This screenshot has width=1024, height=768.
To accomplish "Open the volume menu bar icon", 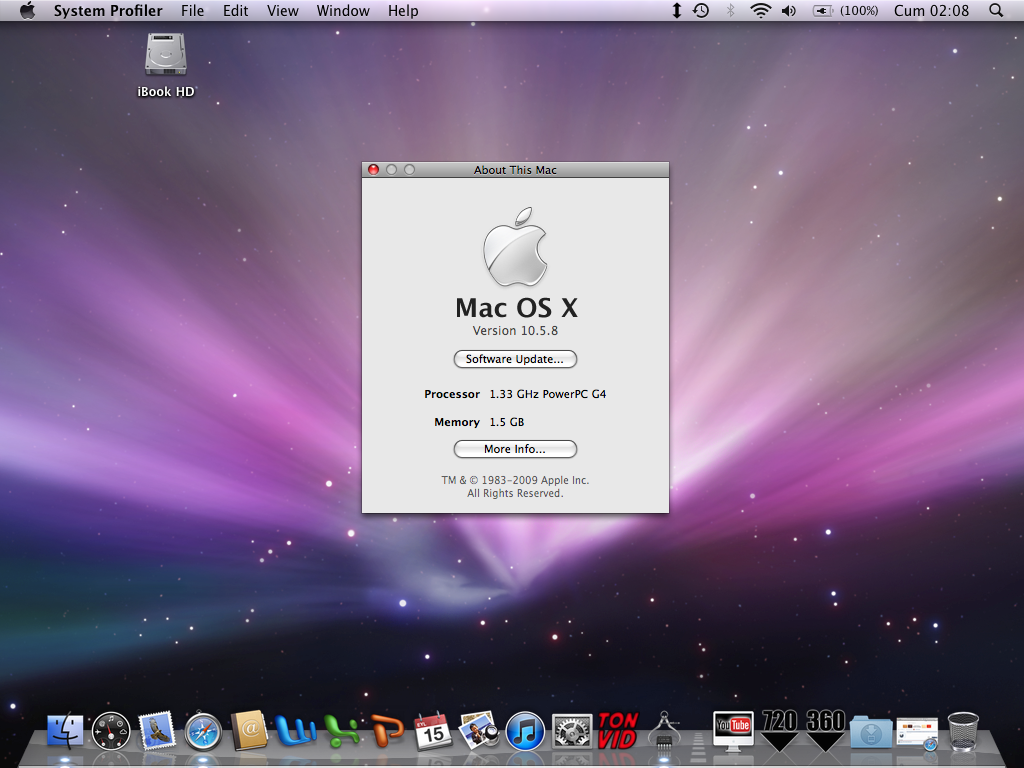I will [x=789, y=10].
